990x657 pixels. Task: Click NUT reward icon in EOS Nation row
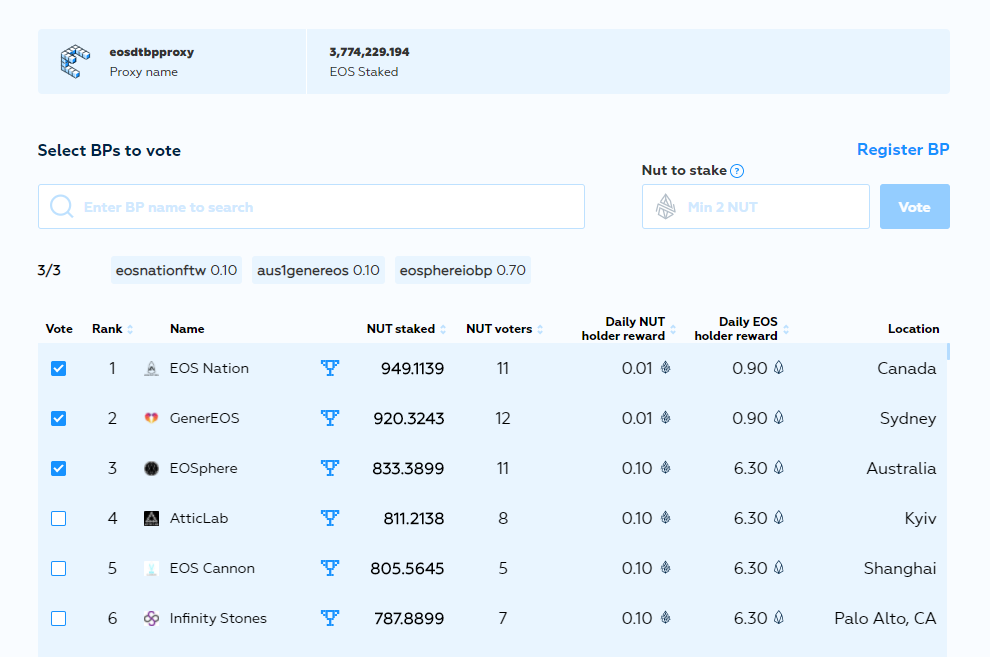coord(665,367)
